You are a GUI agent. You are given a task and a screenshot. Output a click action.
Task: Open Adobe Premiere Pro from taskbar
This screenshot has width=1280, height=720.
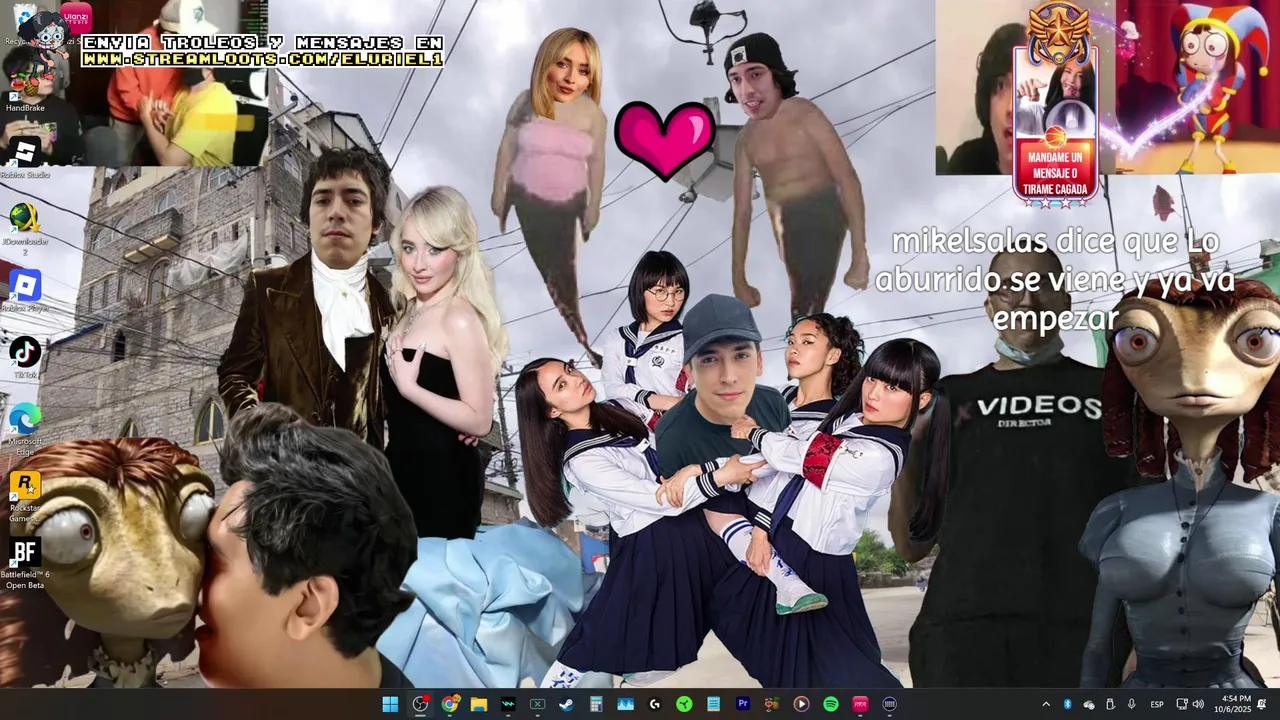pyautogui.click(x=742, y=704)
